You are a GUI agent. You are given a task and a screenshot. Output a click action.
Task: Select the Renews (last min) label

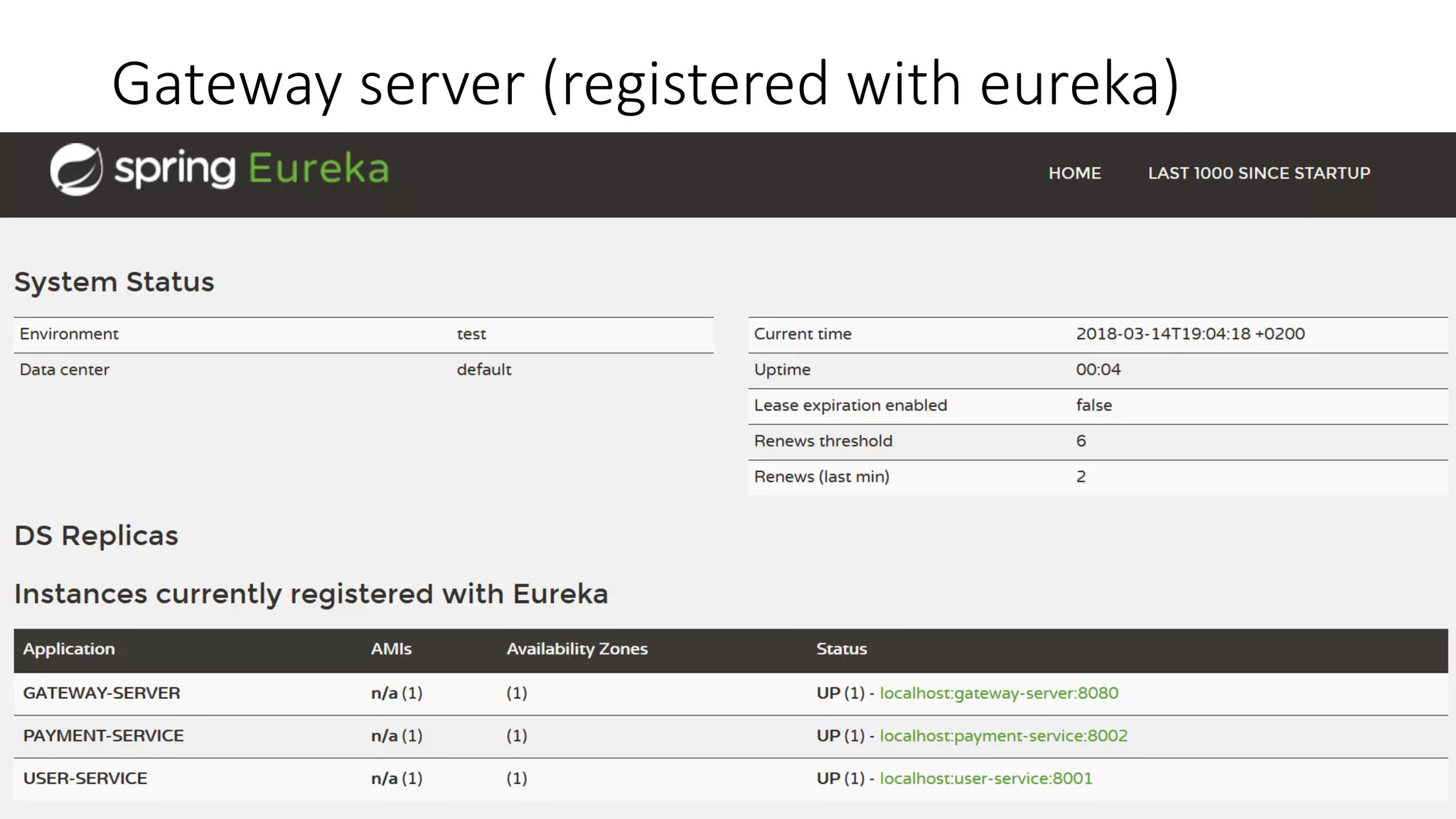(821, 476)
